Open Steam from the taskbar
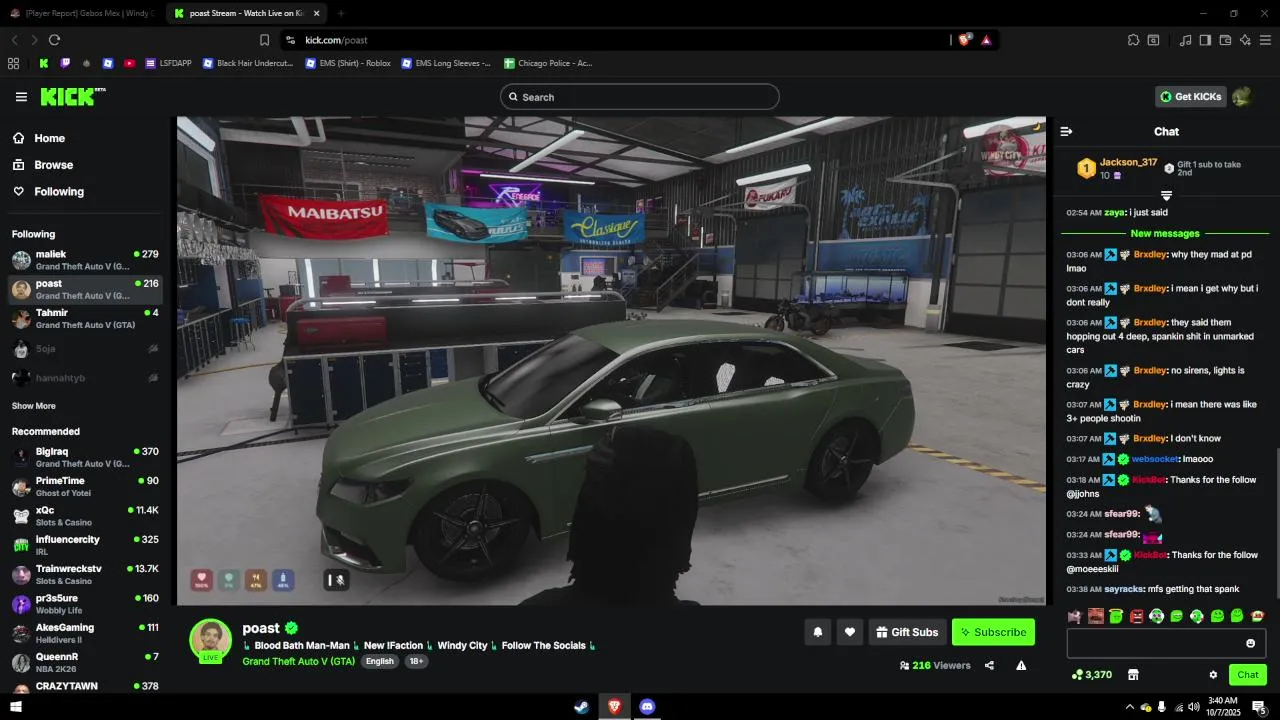1280x720 pixels. [581, 706]
